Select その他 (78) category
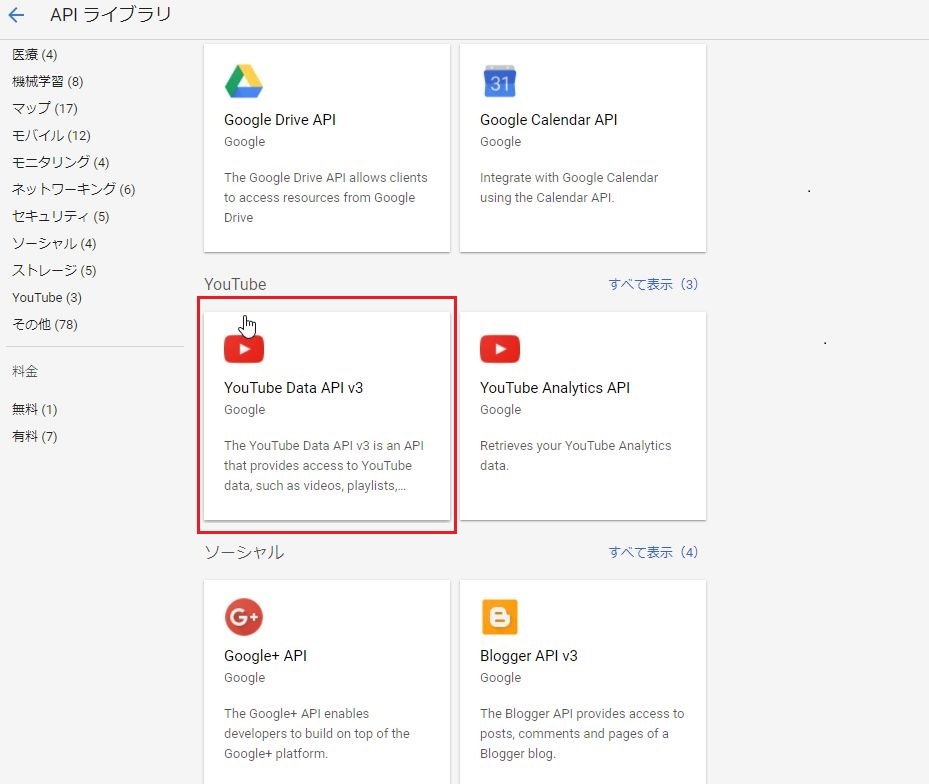Screen dimensions: 929x784 tap(44, 325)
